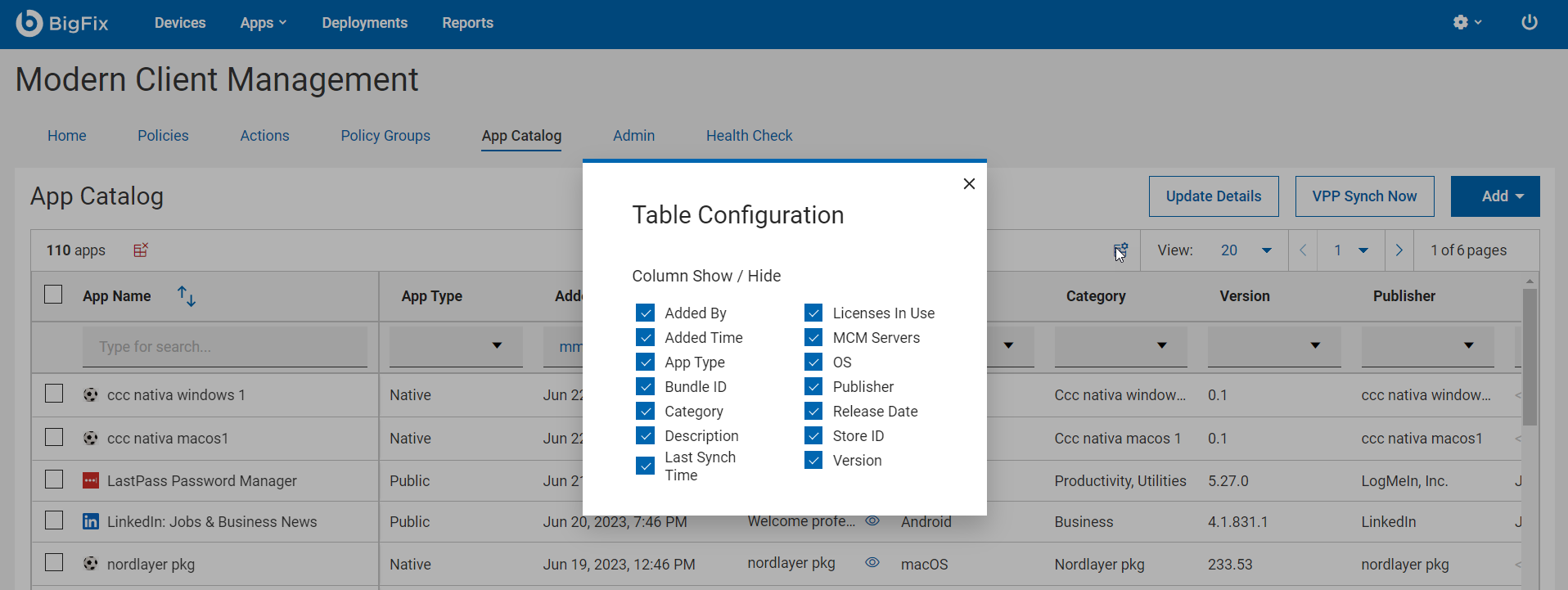Image resolution: width=1568 pixels, height=590 pixels.
Task: Select the LastPass Password Manager row checkbox
Action: (54, 480)
